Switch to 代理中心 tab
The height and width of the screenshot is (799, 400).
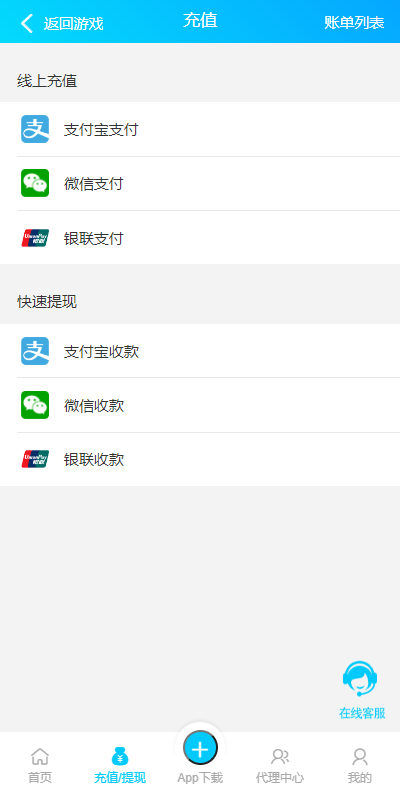click(x=280, y=765)
